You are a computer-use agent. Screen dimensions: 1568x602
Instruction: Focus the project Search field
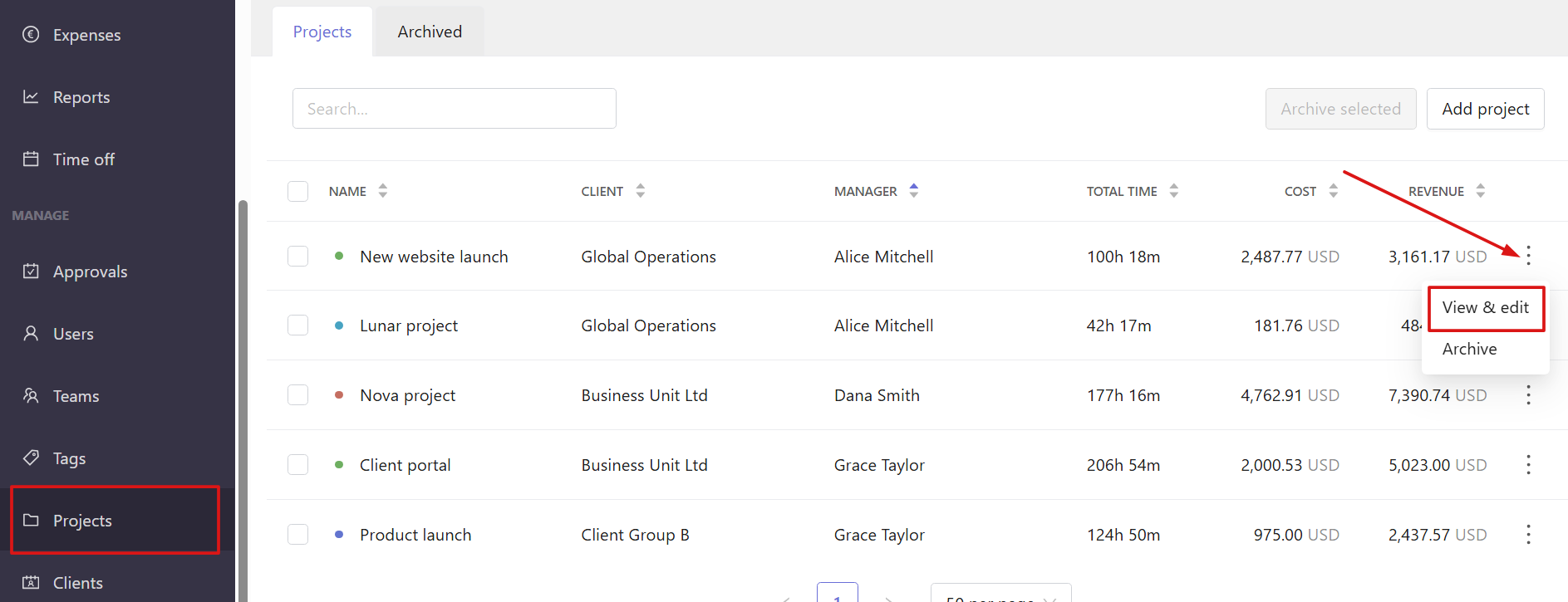(x=455, y=109)
